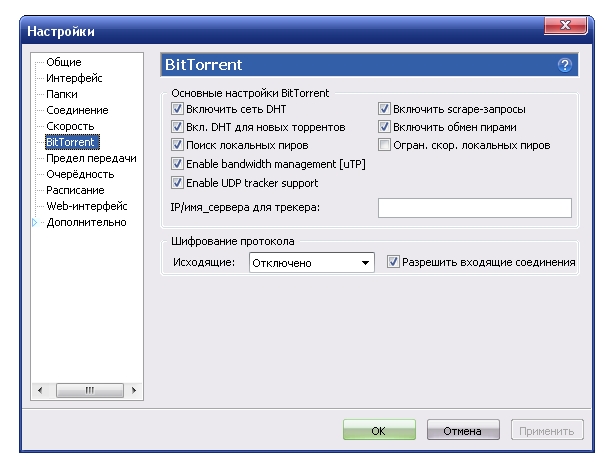This screenshot has width=608, height=469.
Task: Click the OK button
Action: 379,430
